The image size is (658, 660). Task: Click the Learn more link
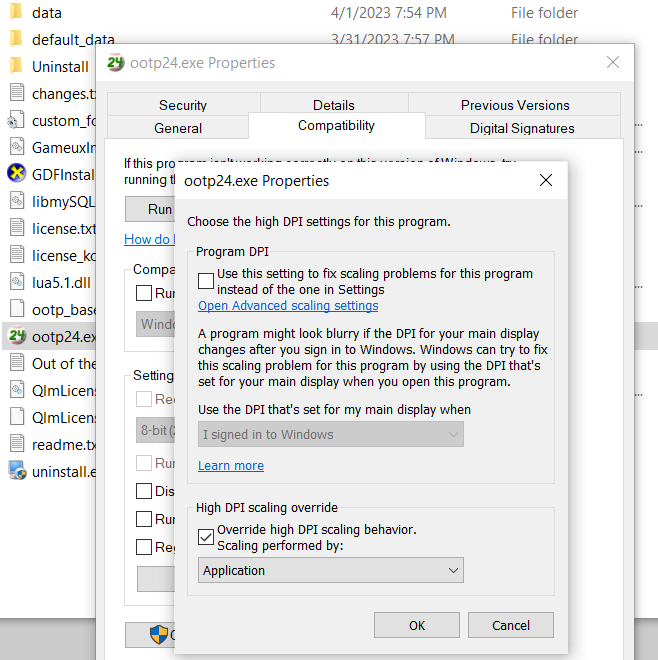(x=231, y=466)
